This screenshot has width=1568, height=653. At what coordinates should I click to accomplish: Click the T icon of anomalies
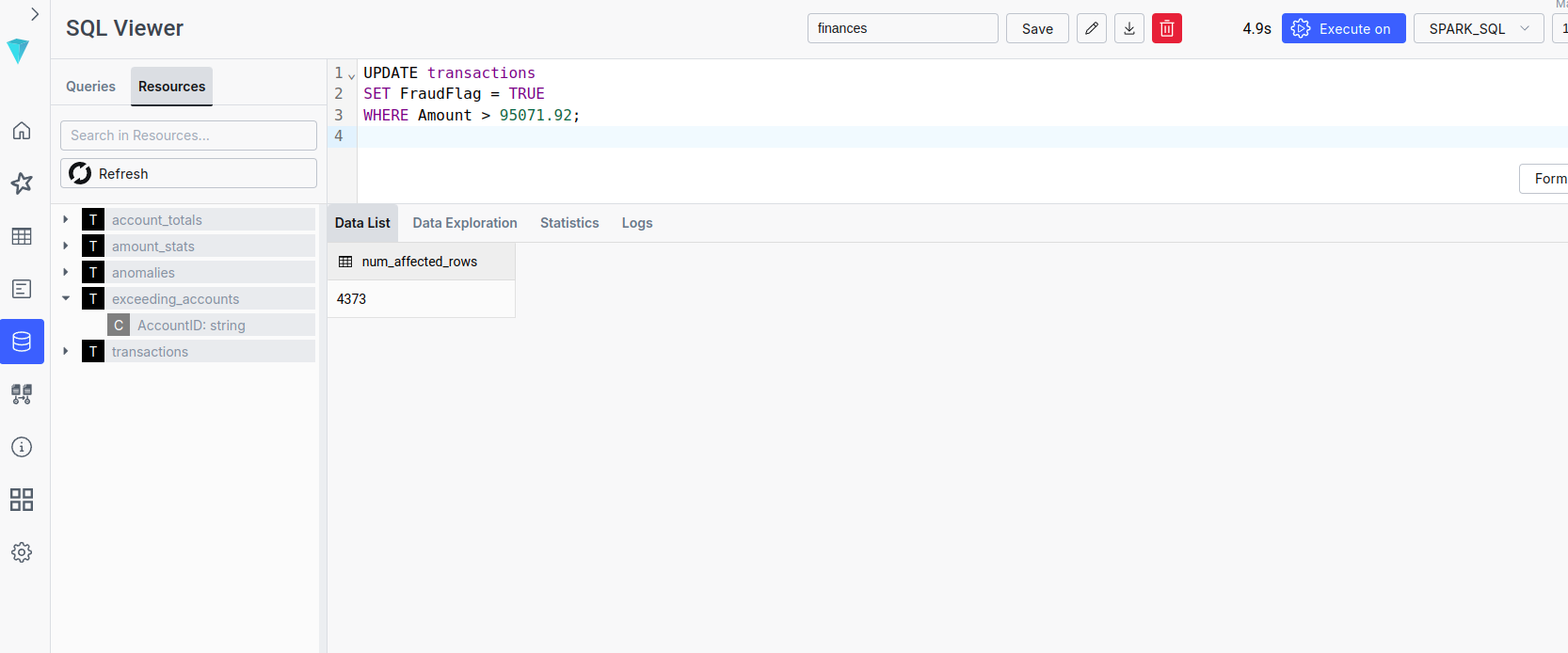[x=93, y=272]
